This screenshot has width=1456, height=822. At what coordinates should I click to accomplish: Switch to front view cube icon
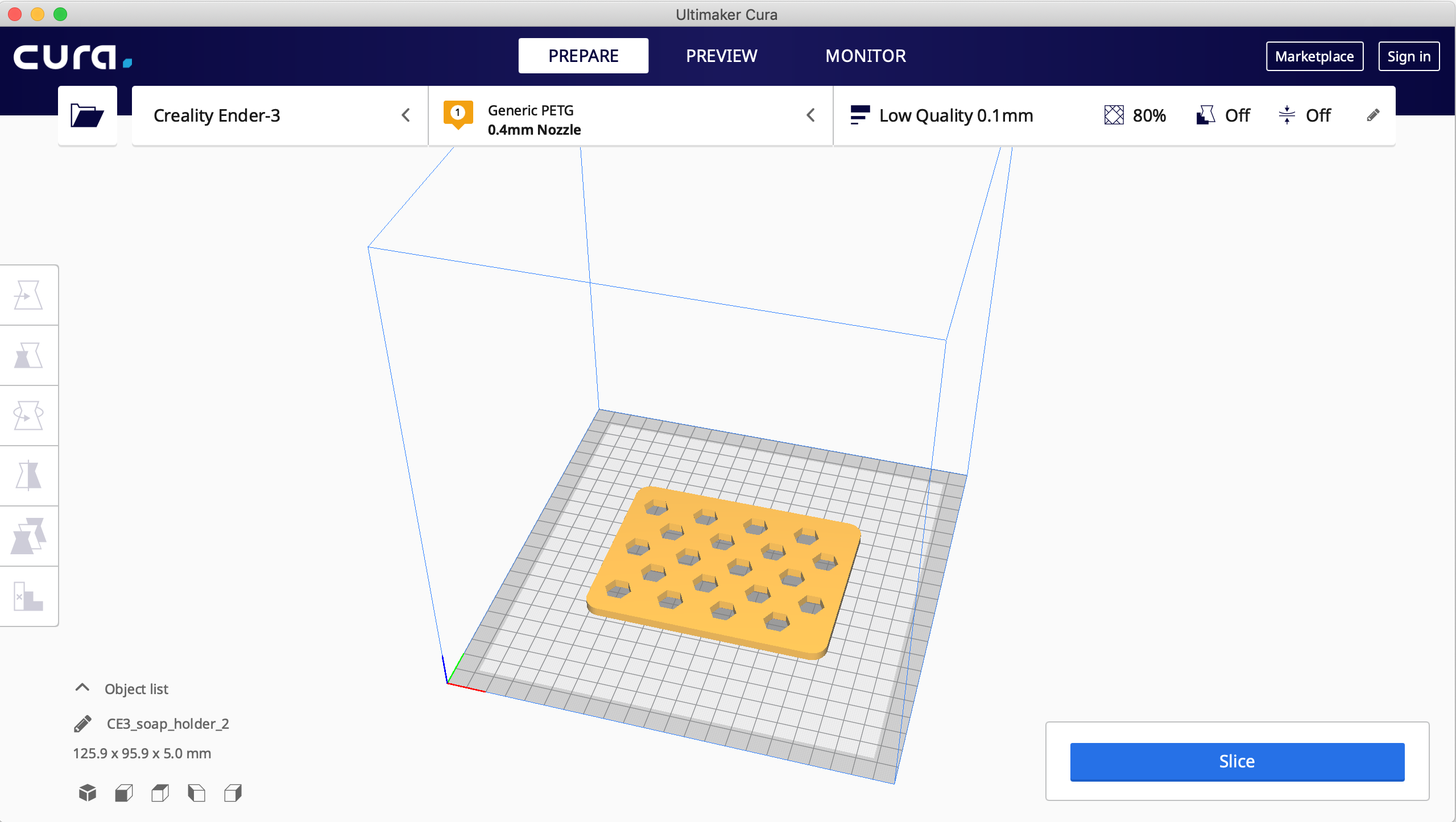[x=124, y=792]
